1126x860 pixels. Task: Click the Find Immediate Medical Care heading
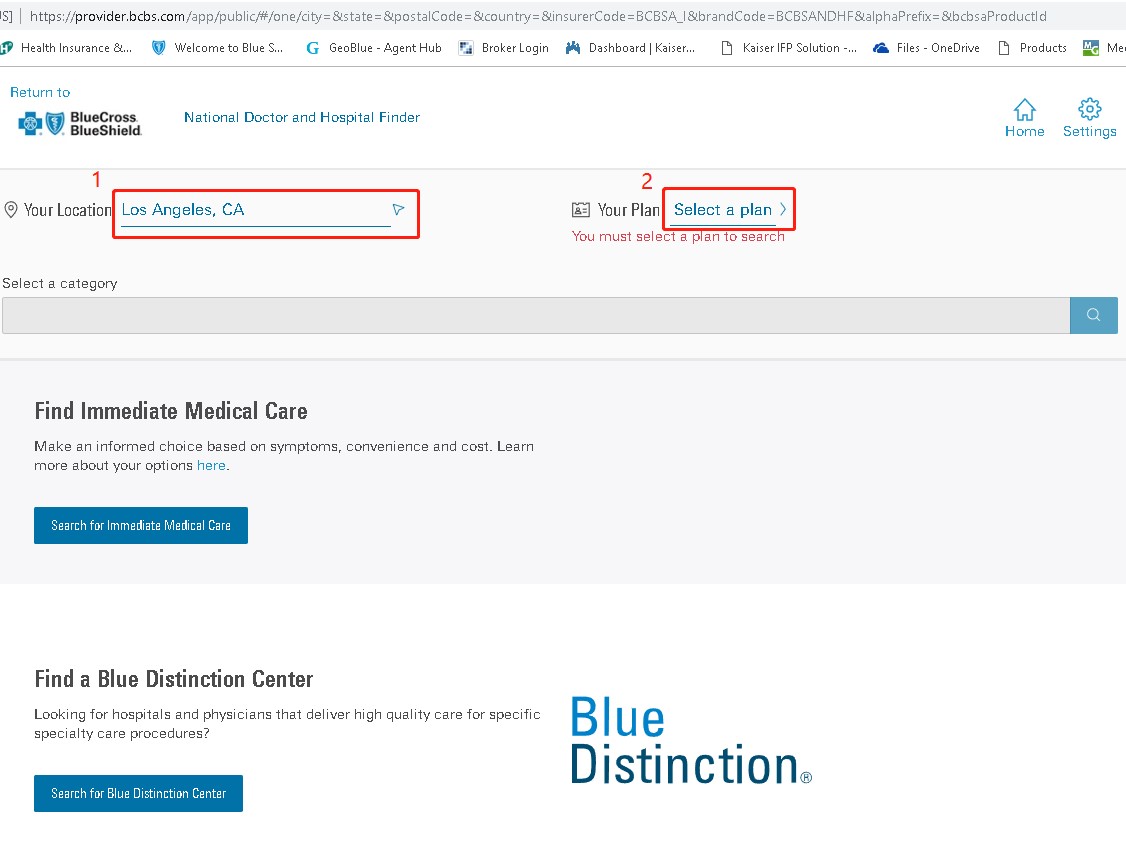(x=171, y=411)
